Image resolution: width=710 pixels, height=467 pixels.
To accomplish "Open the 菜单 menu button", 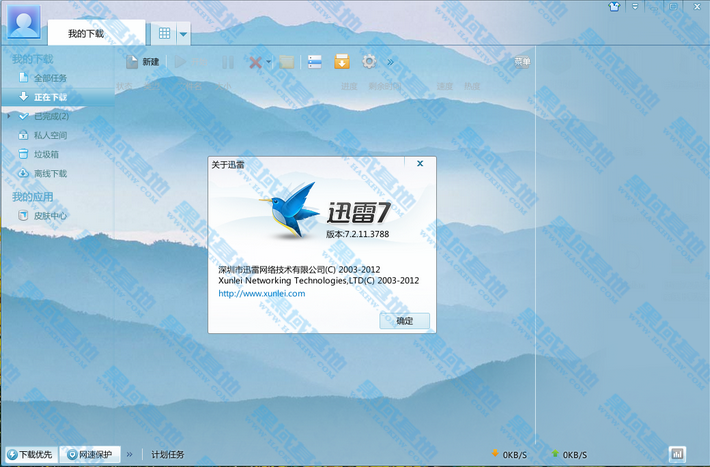I will coord(522,62).
